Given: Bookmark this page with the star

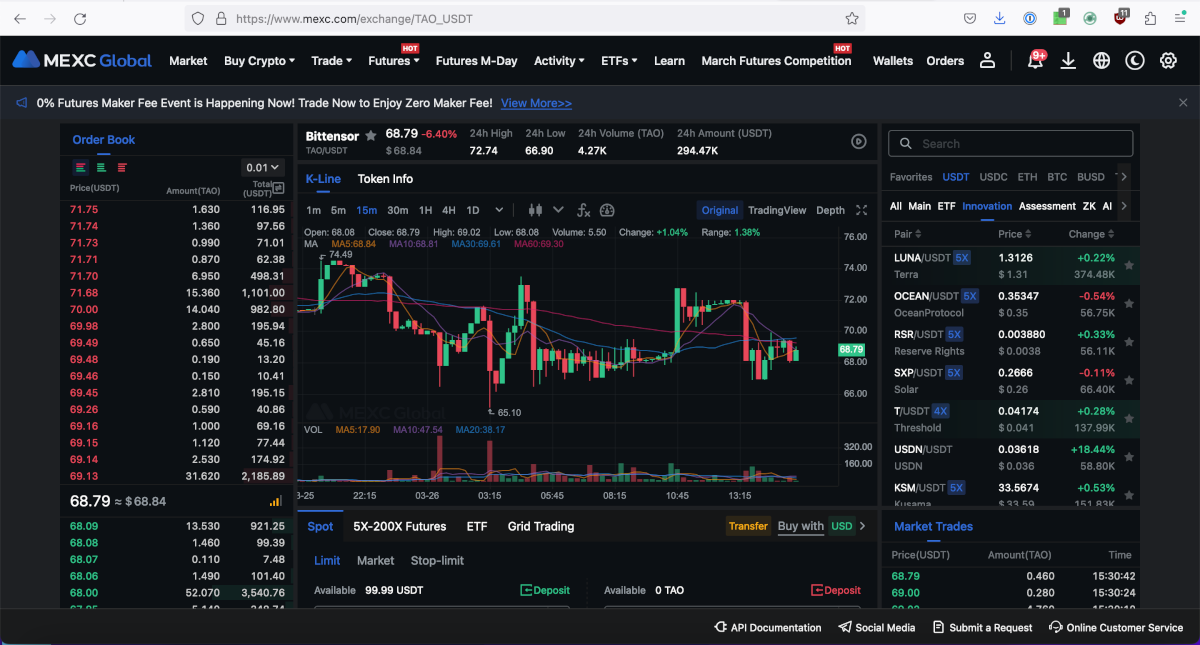Looking at the screenshot, I should (x=852, y=18).
